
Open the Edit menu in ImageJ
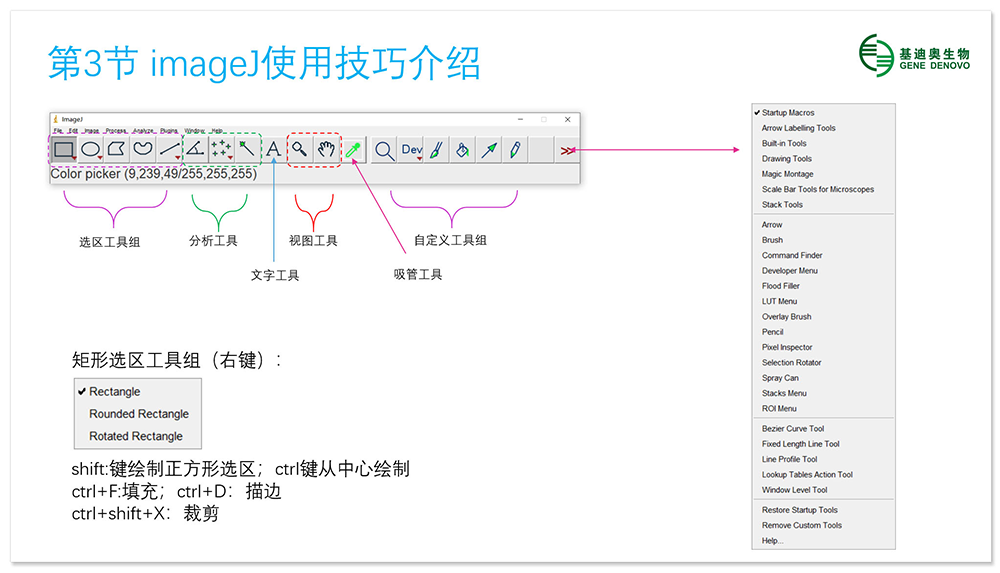73,130
